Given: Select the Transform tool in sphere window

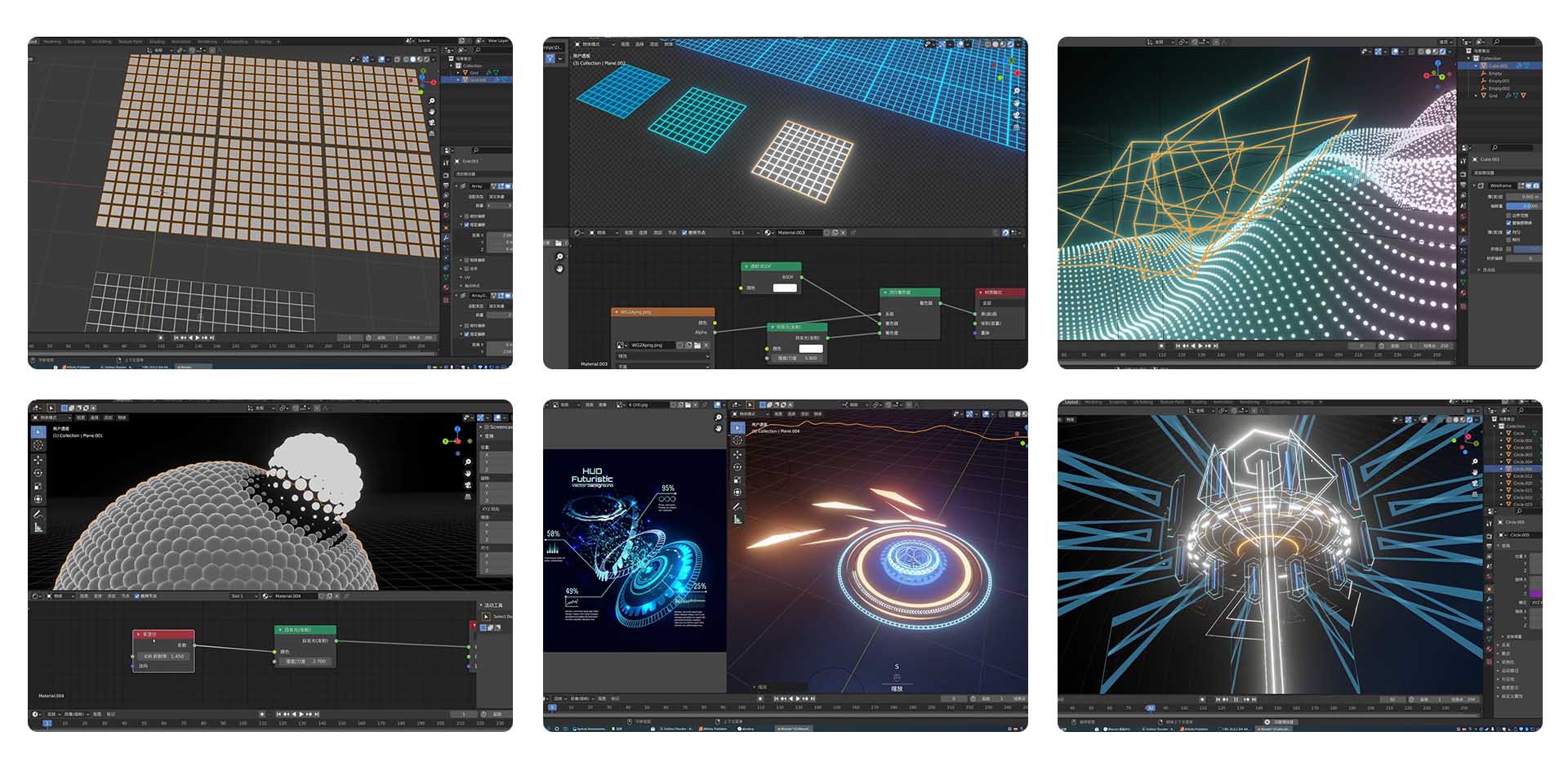Looking at the screenshot, I should click(x=38, y=499).
